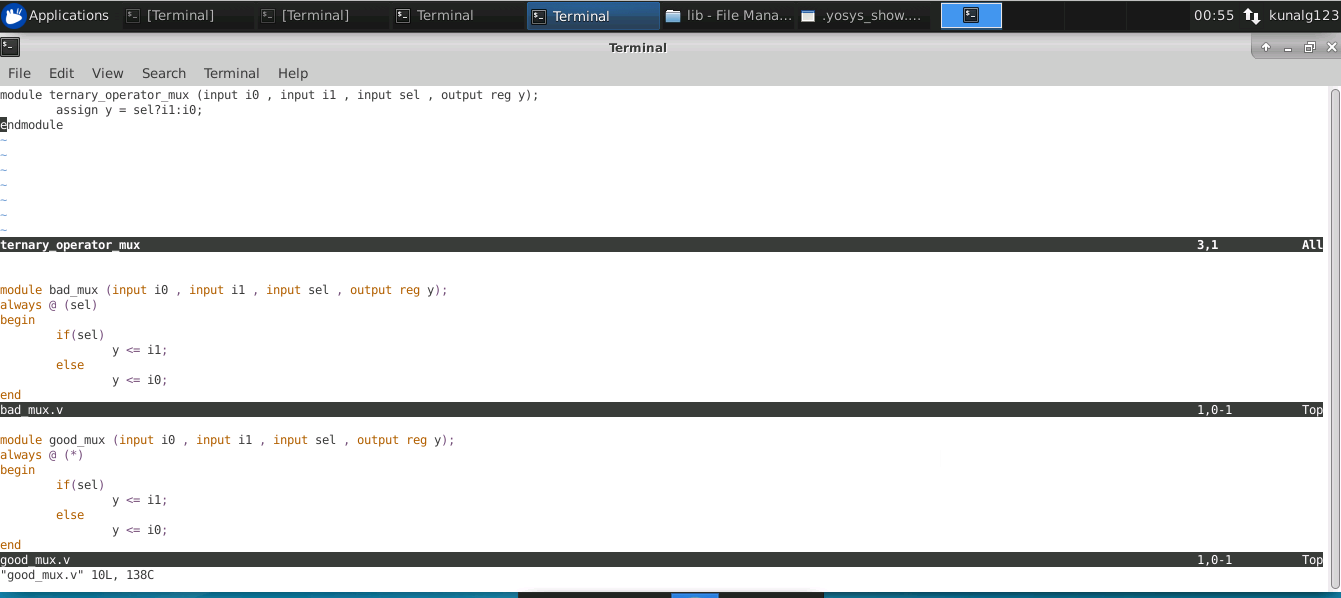This screenshot has width=1341, height=598.
Task: Open the Edit menu
Action: tap(61, 72)
